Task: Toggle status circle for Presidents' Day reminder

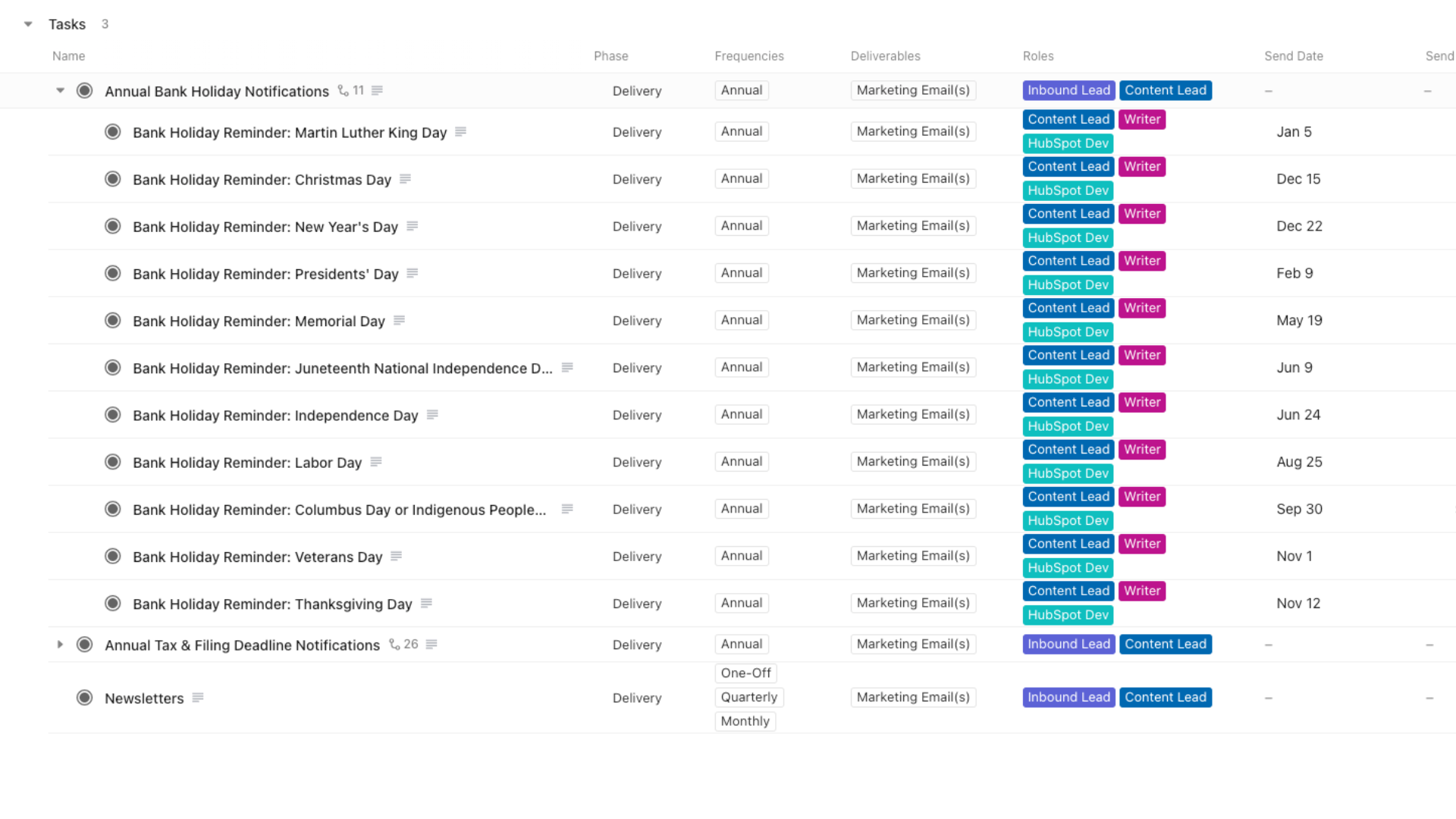Action: point(113,273)
